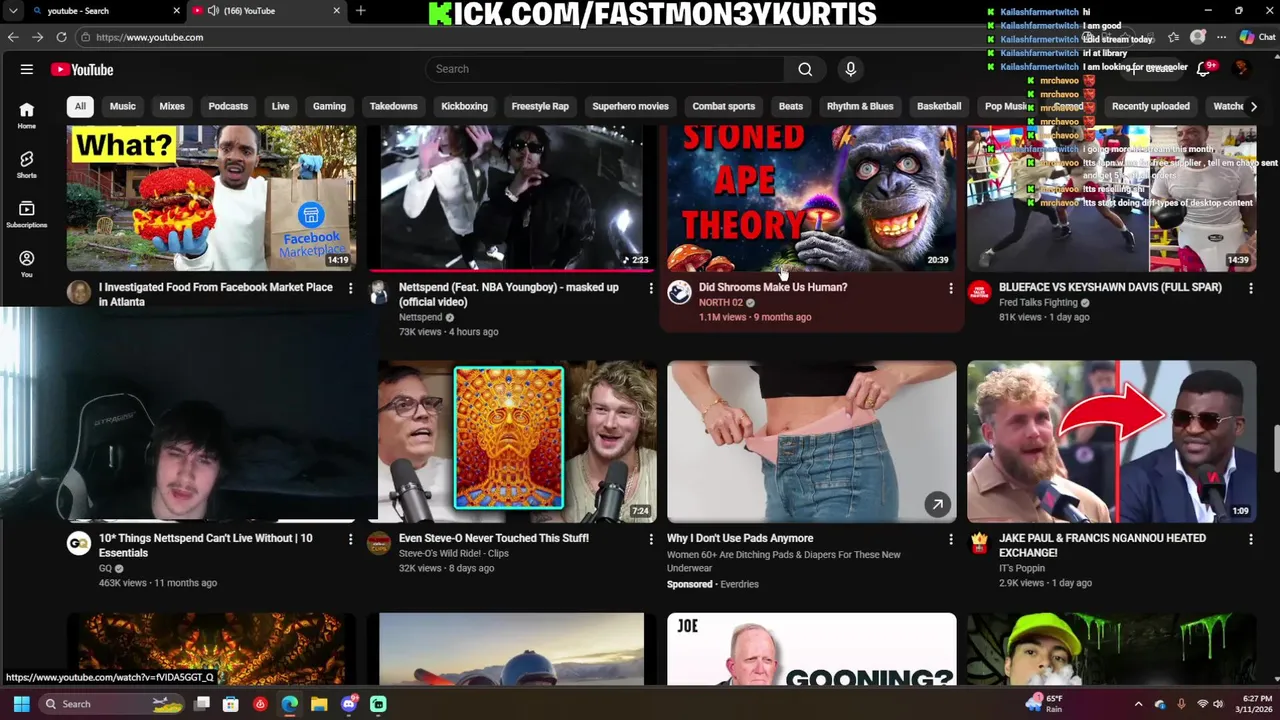Open the Windows Start menu
1280x720 pixels.
point(21,704)
